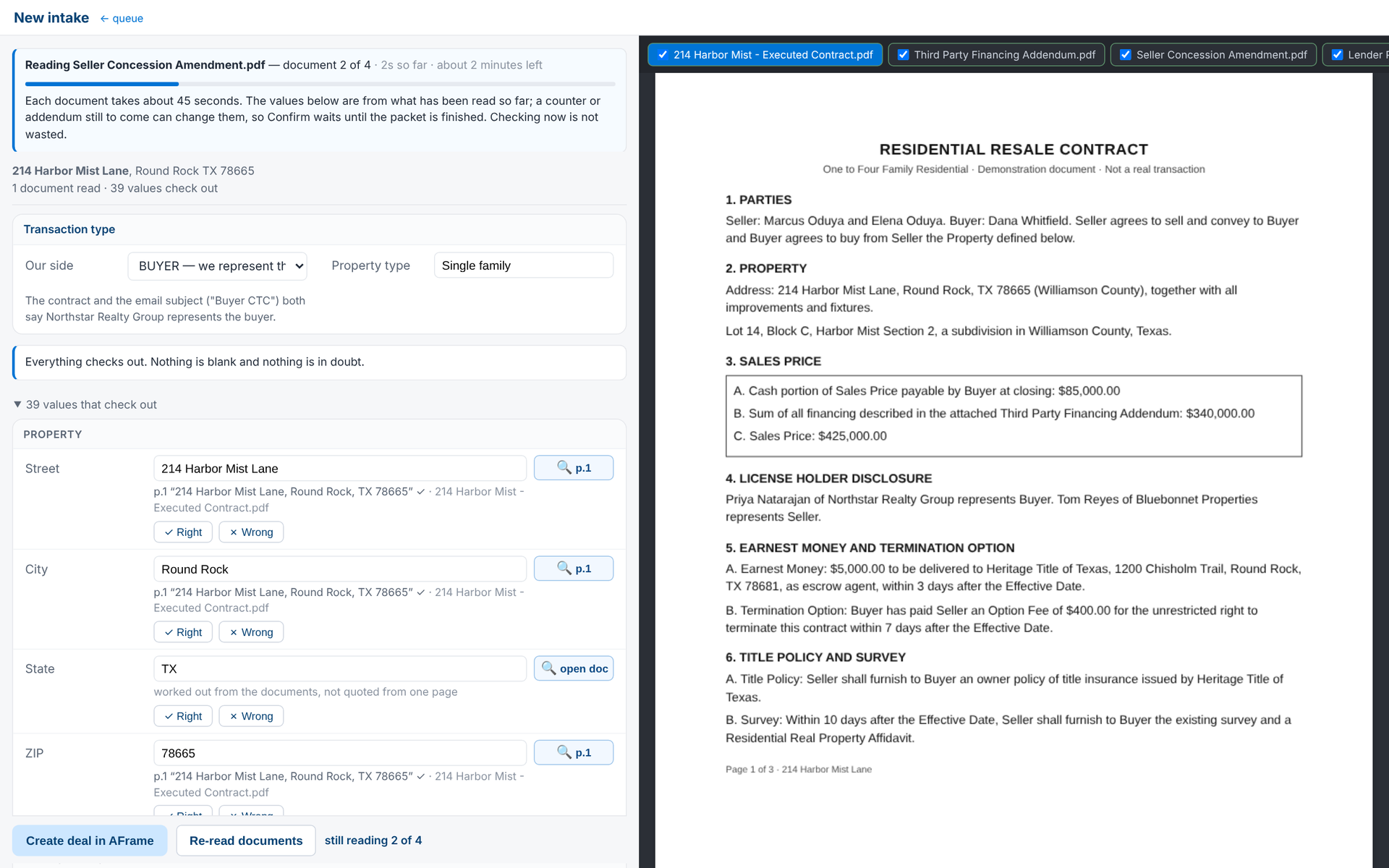
Task: Click the City input field
Action: (340, 569)
